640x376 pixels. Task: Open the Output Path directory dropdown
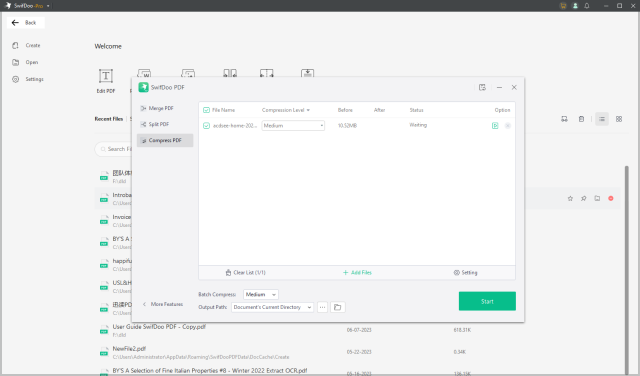point(272,307)
